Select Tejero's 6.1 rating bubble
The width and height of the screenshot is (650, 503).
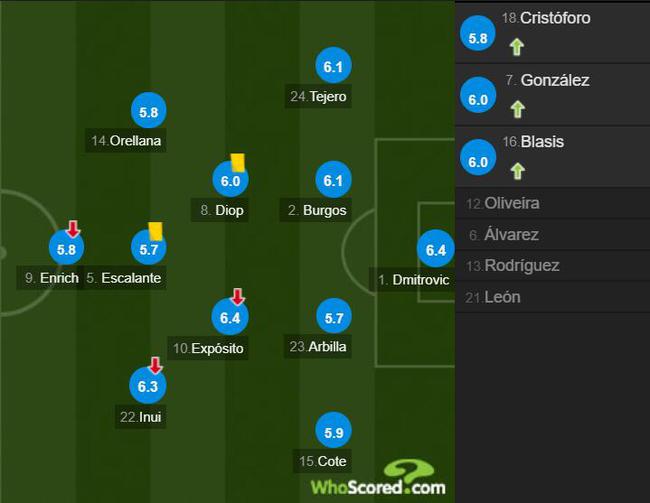[x=333, y=66]
